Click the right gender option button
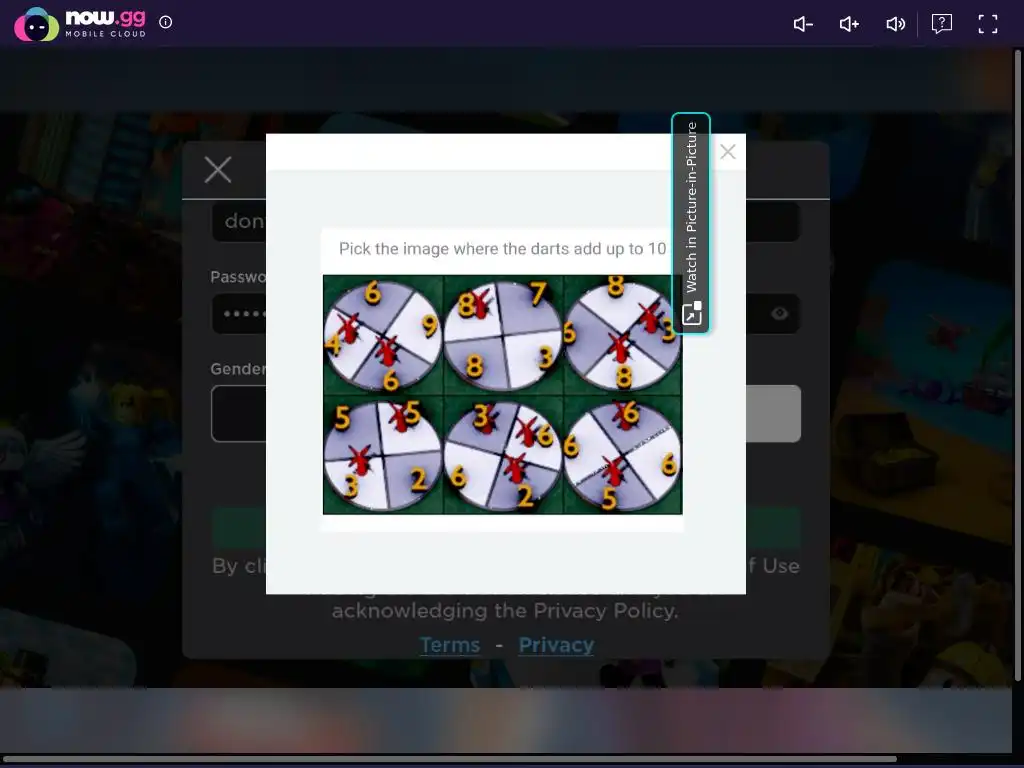Screen dimensions: 1024x768 [773, 413]
